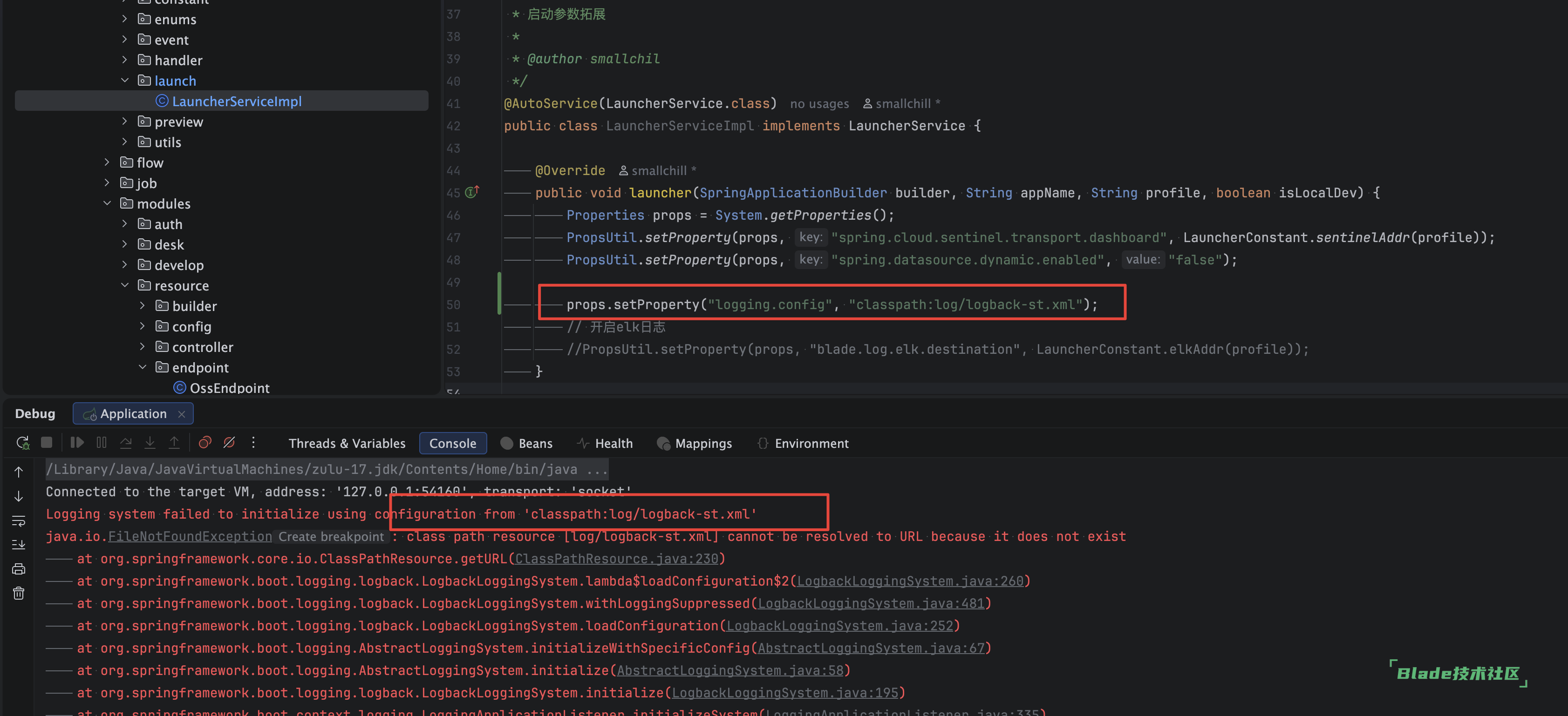Click the print console output icon
Viewport: 1568px width, 716px height.
(19, 569)
